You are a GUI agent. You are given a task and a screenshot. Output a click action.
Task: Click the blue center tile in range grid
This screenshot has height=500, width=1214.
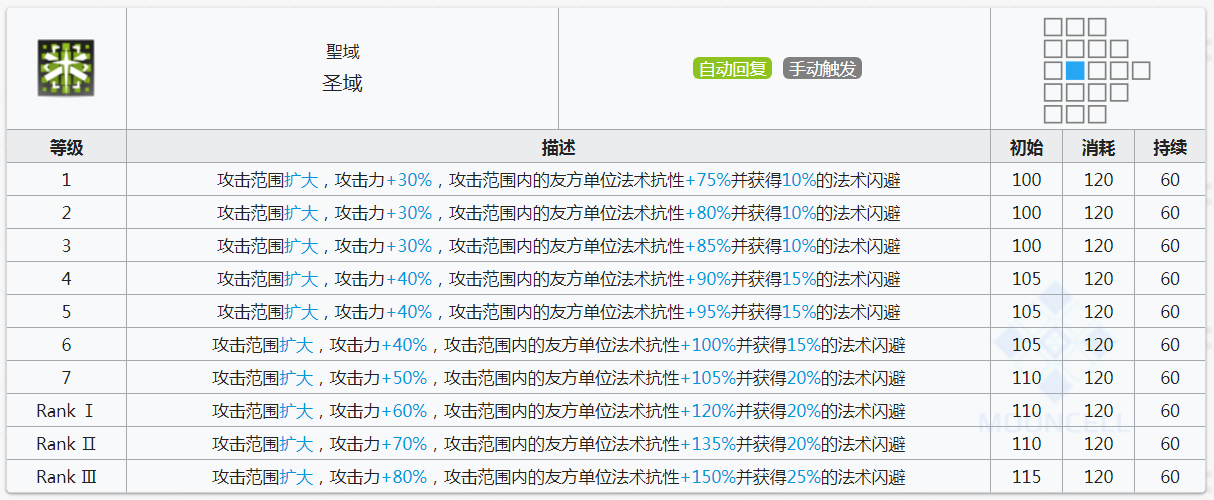pyautogui.click(x=1075, y=71)
